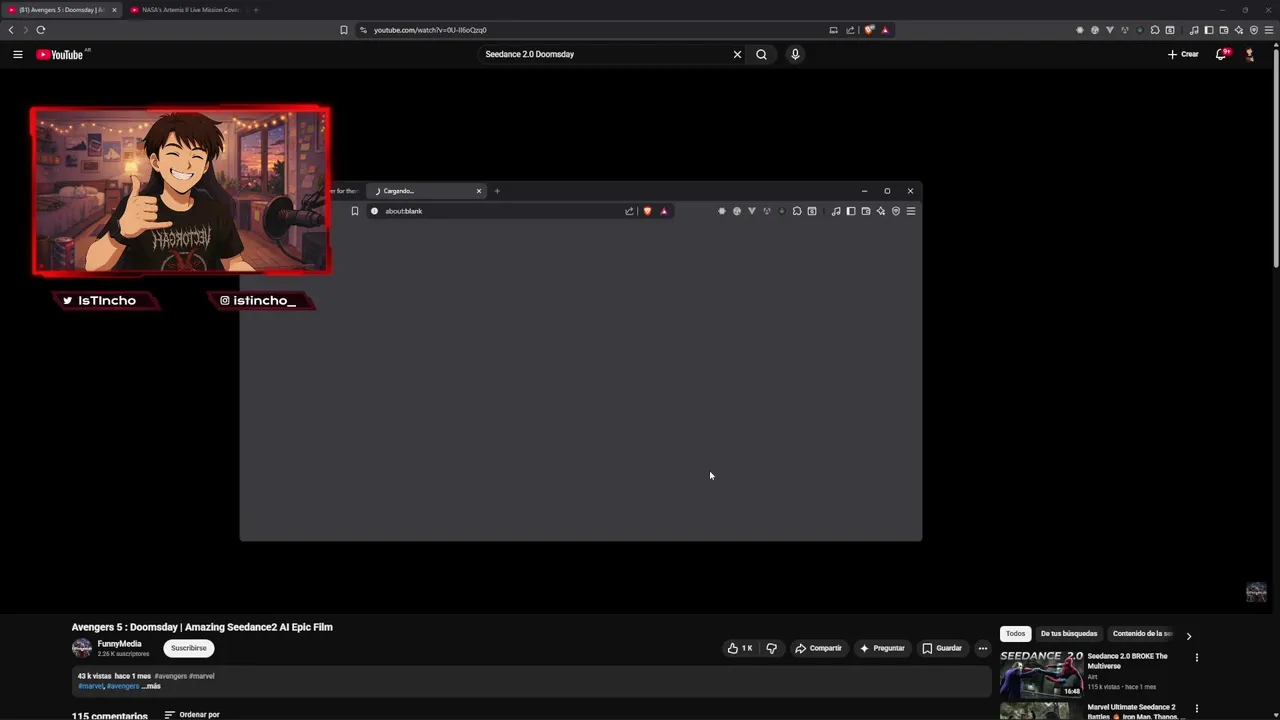Click the 115 comentarios heading
The image size is (1280, 720).
[110, 715]
